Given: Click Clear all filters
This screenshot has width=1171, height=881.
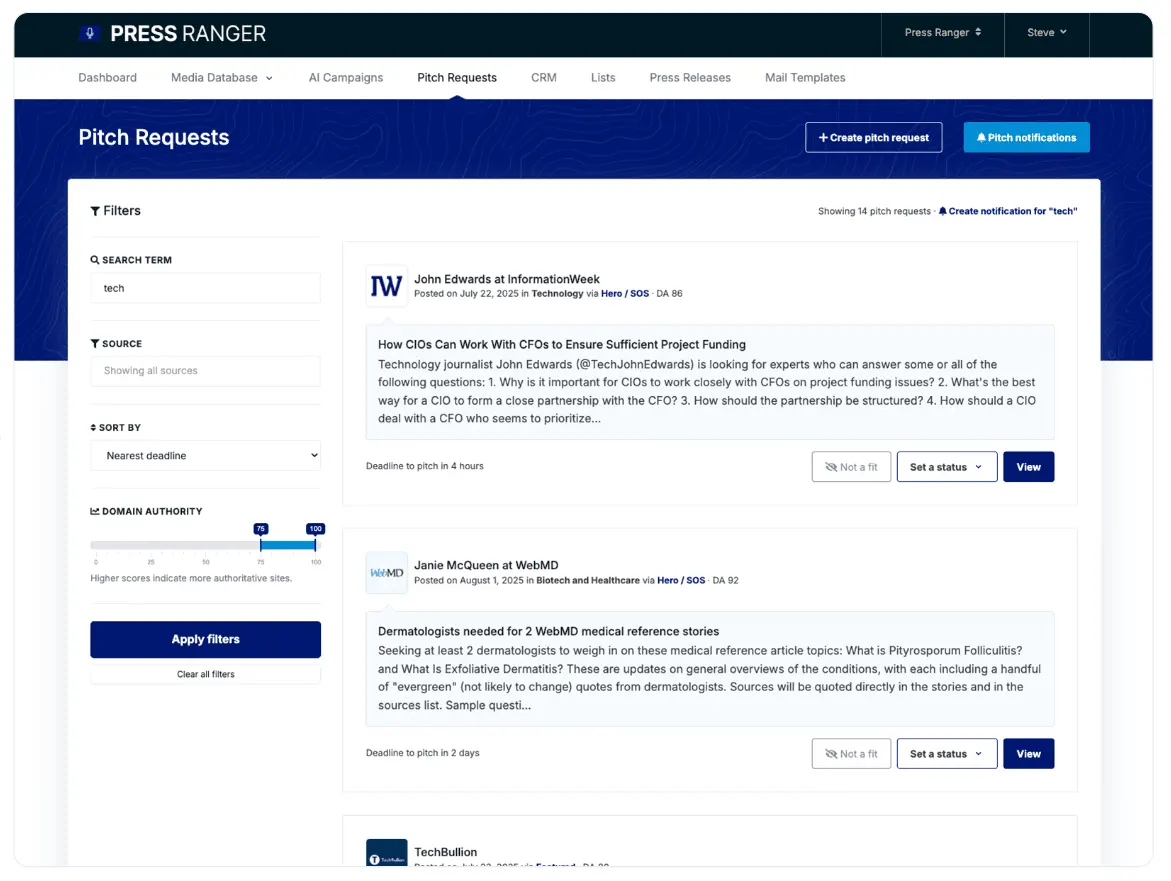Looking at the screenshot, I should click(x=205, y=674).
